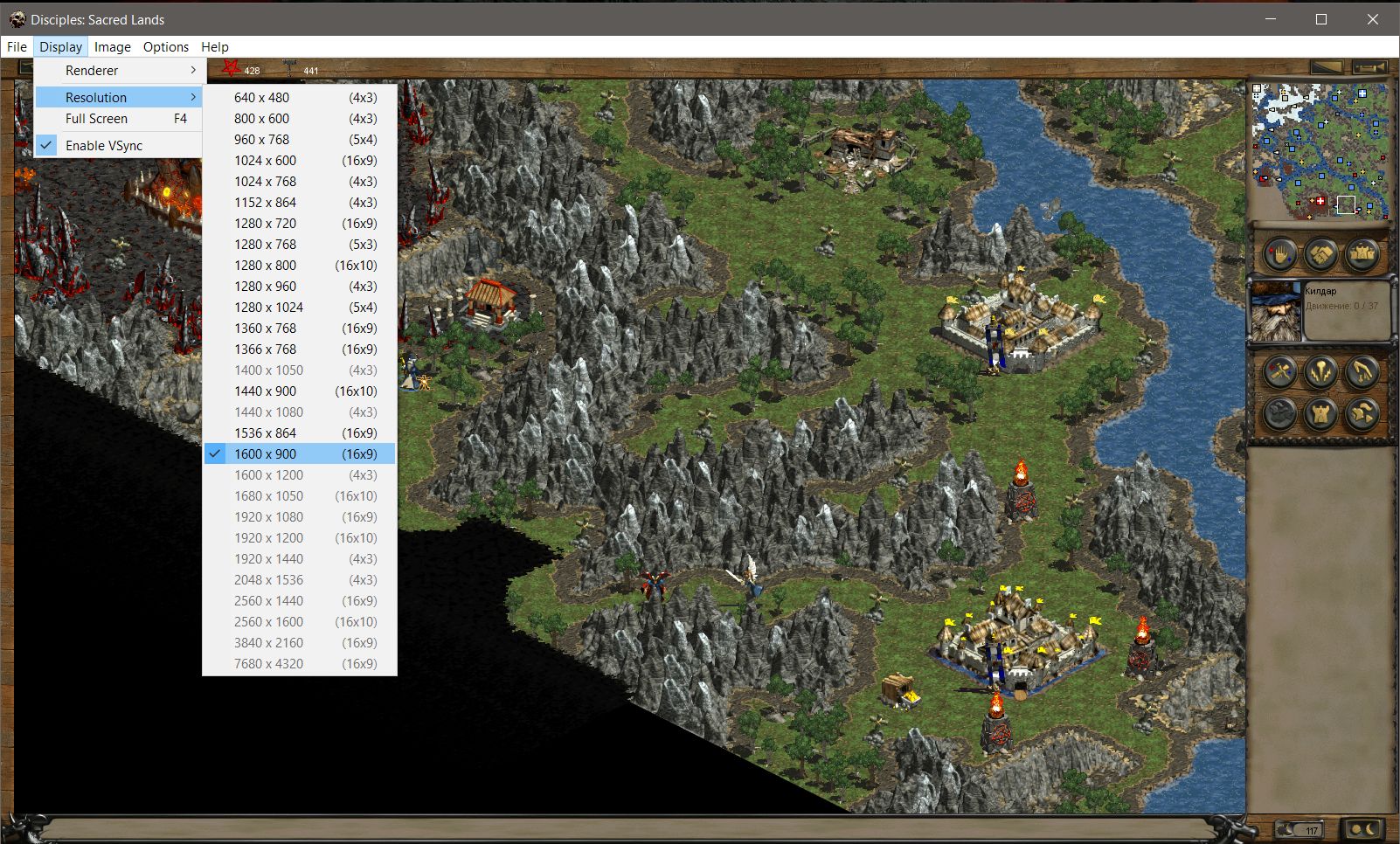Open the Image menu
This screenshot has width=1400, height=844.
[x=113, y=47]
